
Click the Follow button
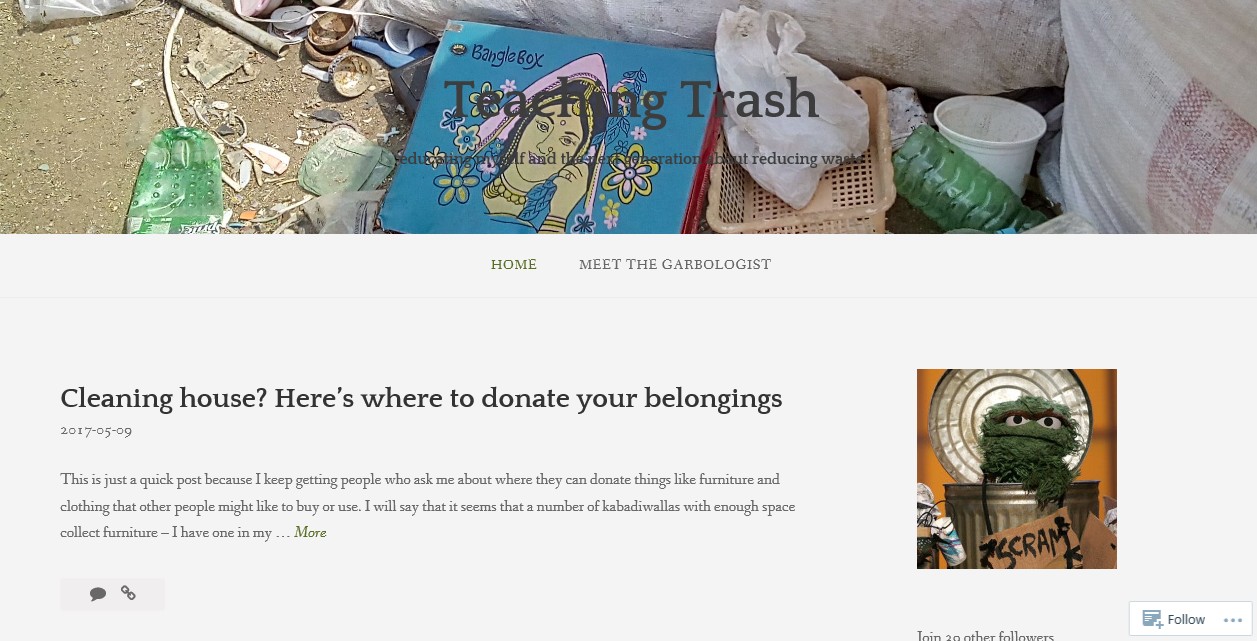click(x=1174, y=619)
